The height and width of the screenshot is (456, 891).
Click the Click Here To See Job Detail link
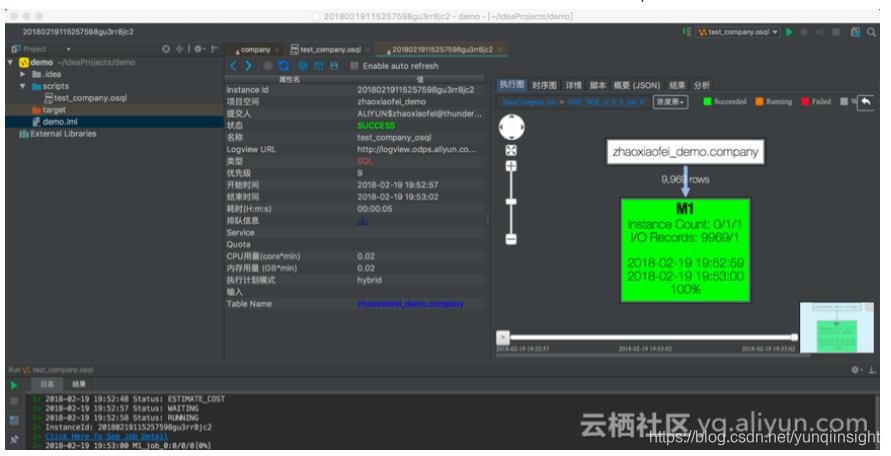click(106, 437)
